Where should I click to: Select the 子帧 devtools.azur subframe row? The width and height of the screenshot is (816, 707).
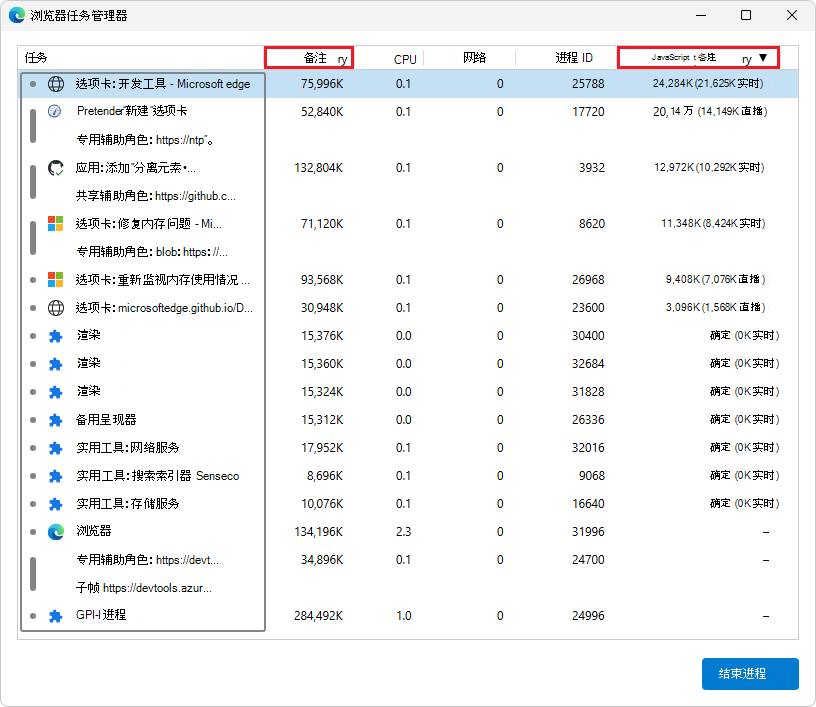tap(144, 588)
